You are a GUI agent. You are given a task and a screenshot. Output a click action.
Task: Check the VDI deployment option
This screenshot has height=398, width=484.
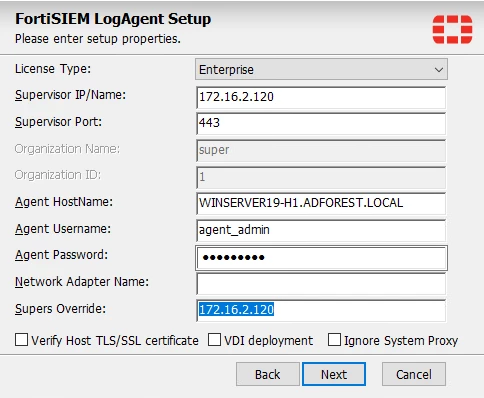[214, 340]
